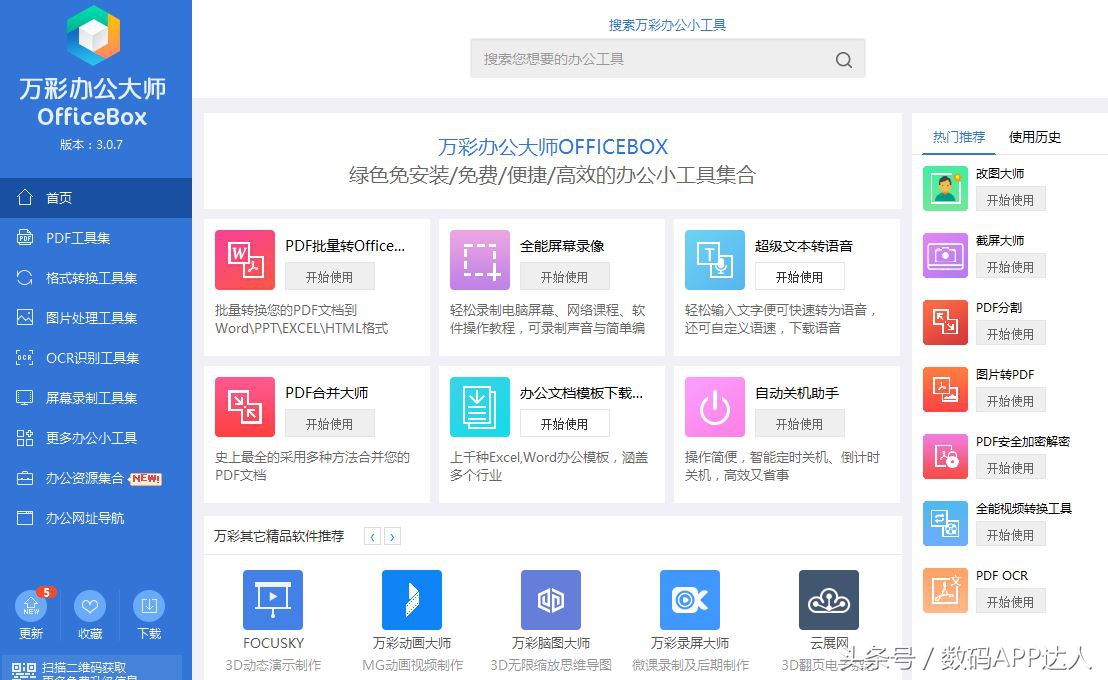This screenshot has width=1108, height=680.
Task: Click the 搜索万彩办公小工具 heading
Action: 667,25
